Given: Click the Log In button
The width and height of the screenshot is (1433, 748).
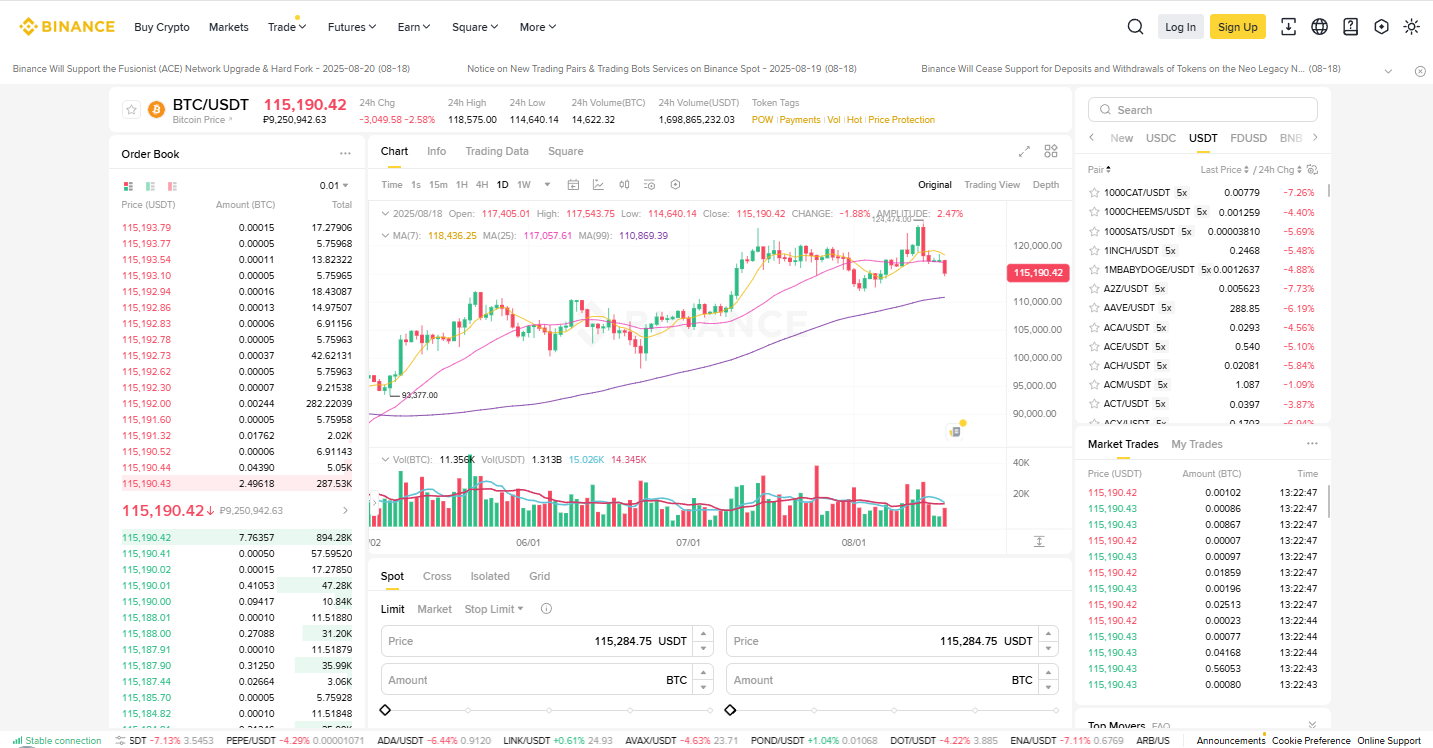Looking at the screenshot, I should [1180, 27].
